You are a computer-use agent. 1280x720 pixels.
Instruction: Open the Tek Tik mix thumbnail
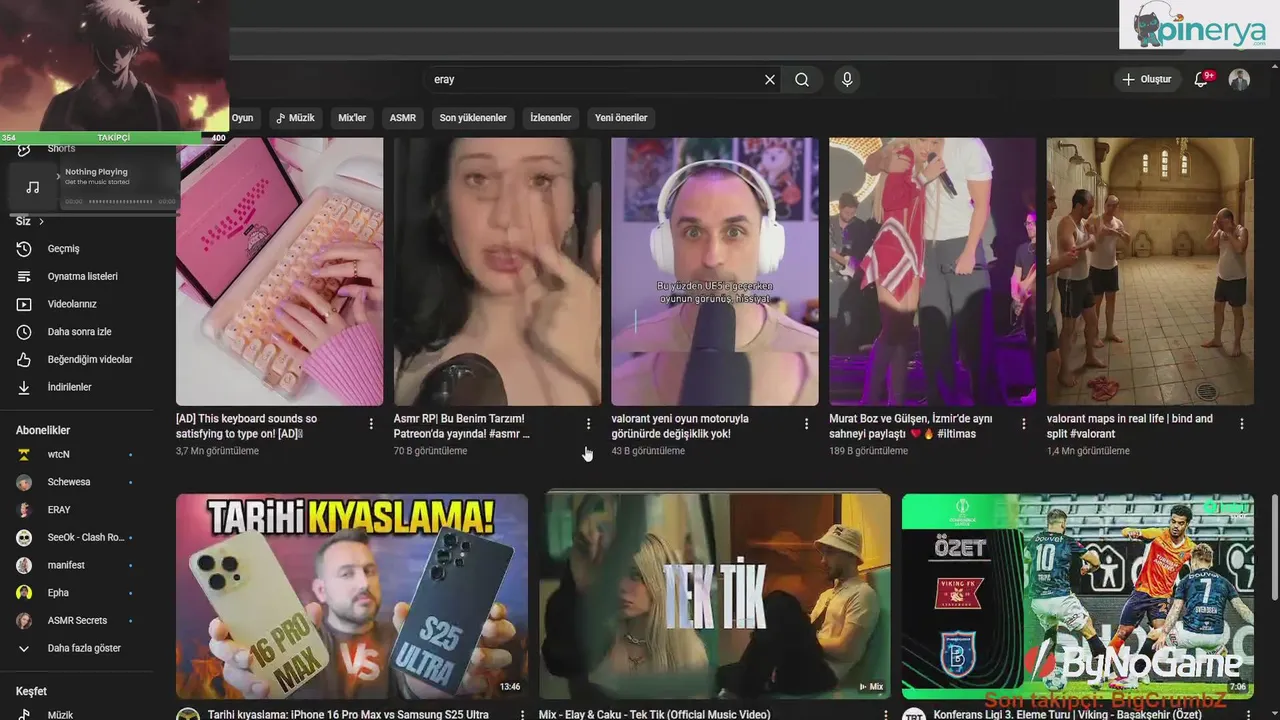(714, 596)
